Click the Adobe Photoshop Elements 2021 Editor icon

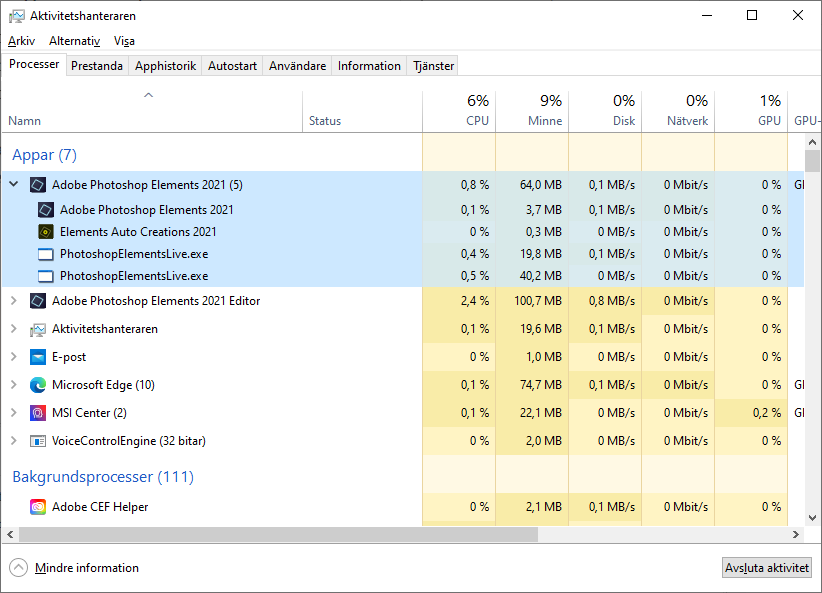pos(38,300)
